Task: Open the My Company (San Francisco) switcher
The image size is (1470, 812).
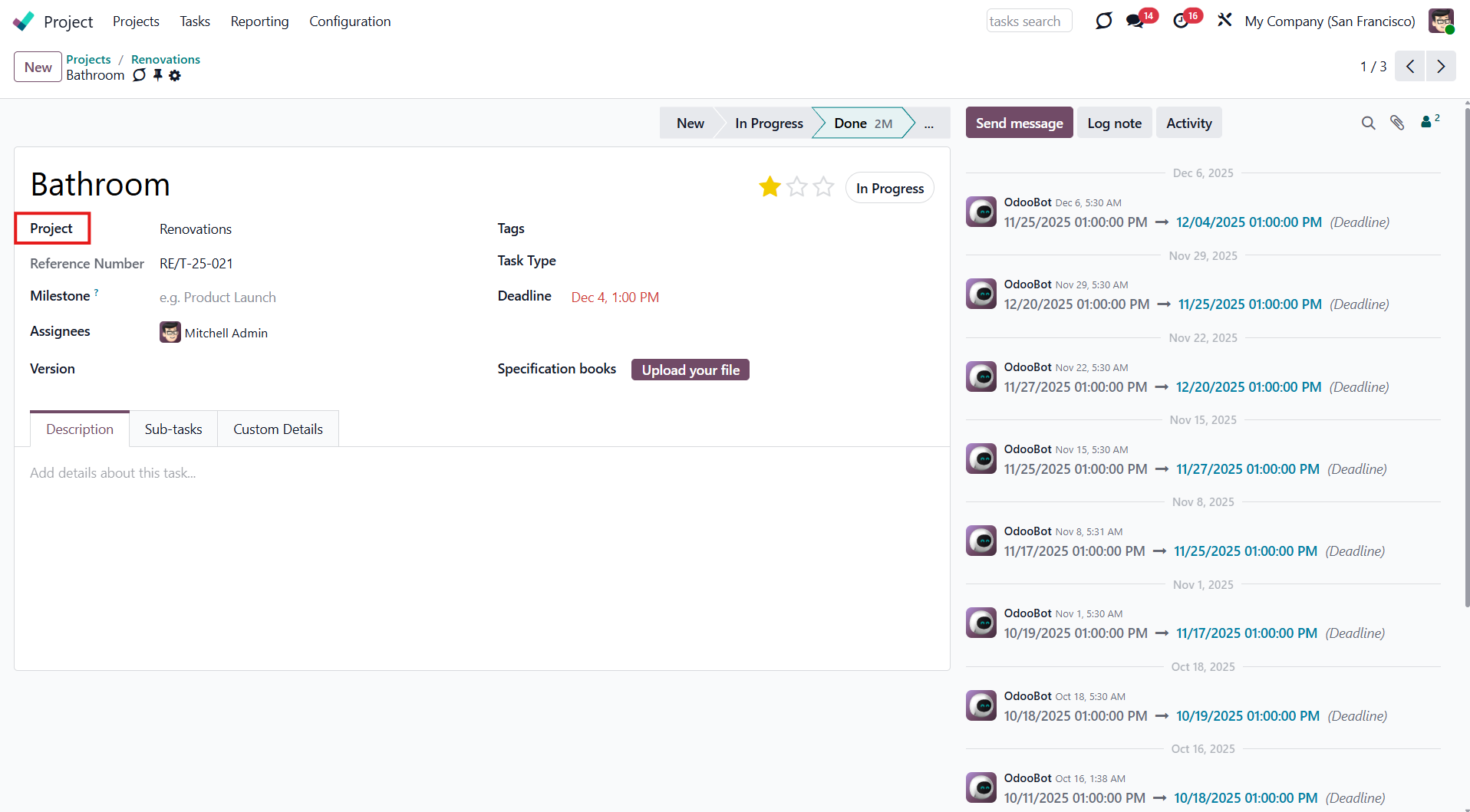Action: click(x=1330, y=21)
